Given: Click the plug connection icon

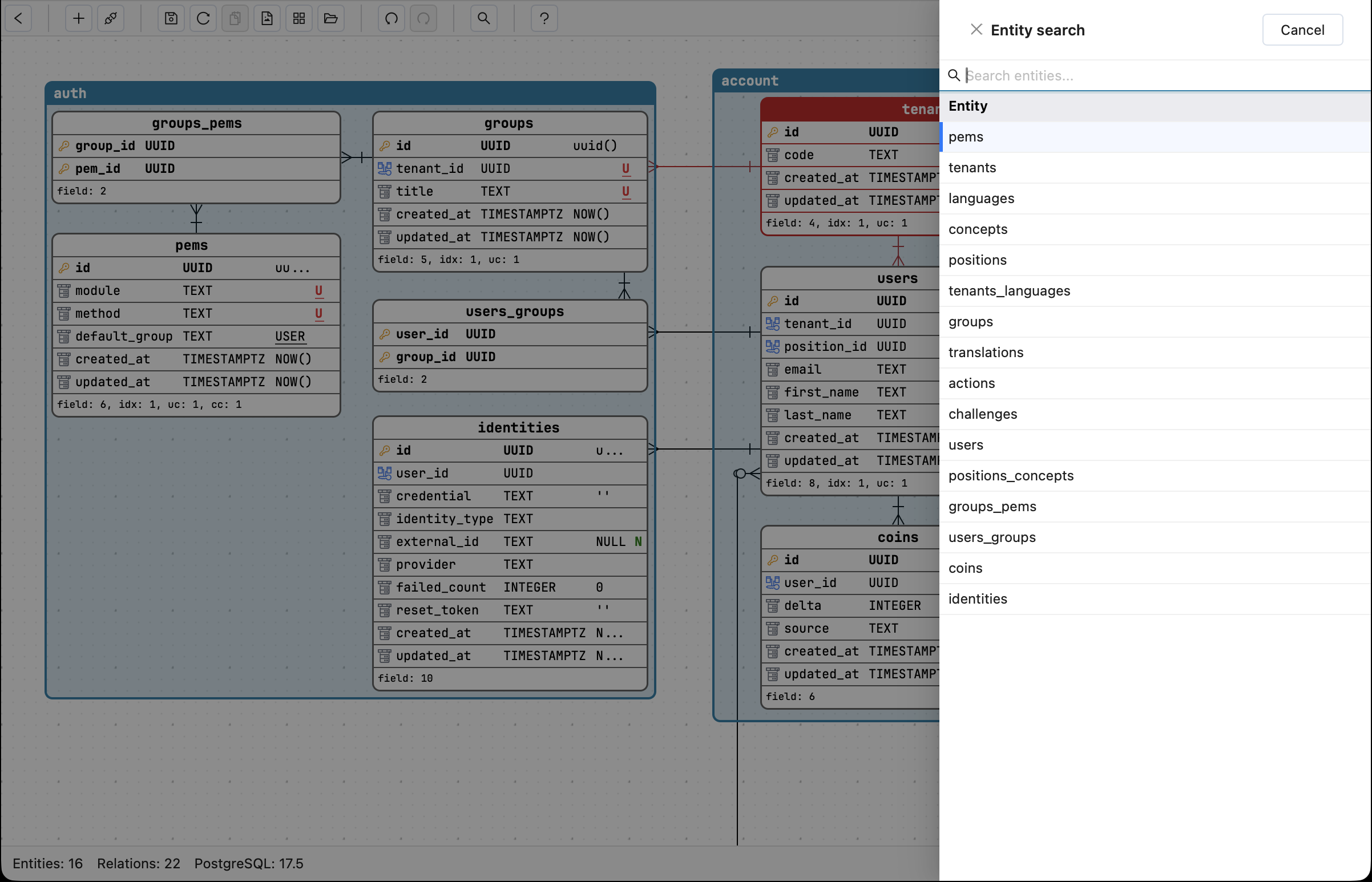Looking at the screenshot, I should tap(111, 18).
